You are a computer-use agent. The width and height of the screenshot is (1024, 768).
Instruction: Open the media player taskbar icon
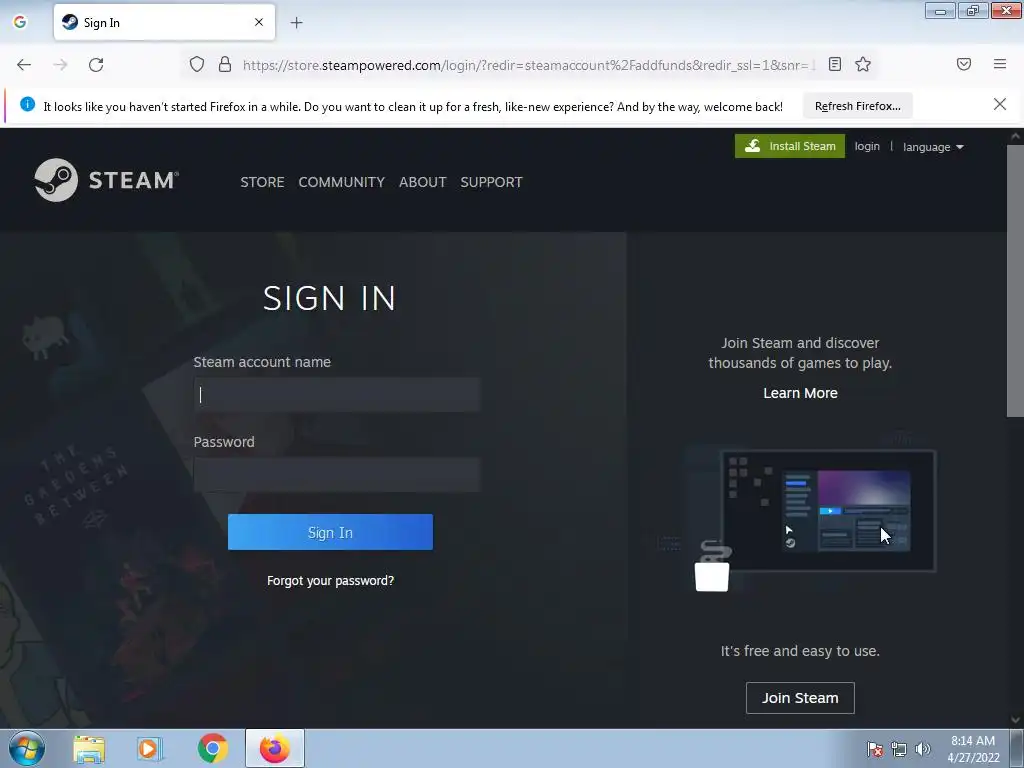pos(150,749)
